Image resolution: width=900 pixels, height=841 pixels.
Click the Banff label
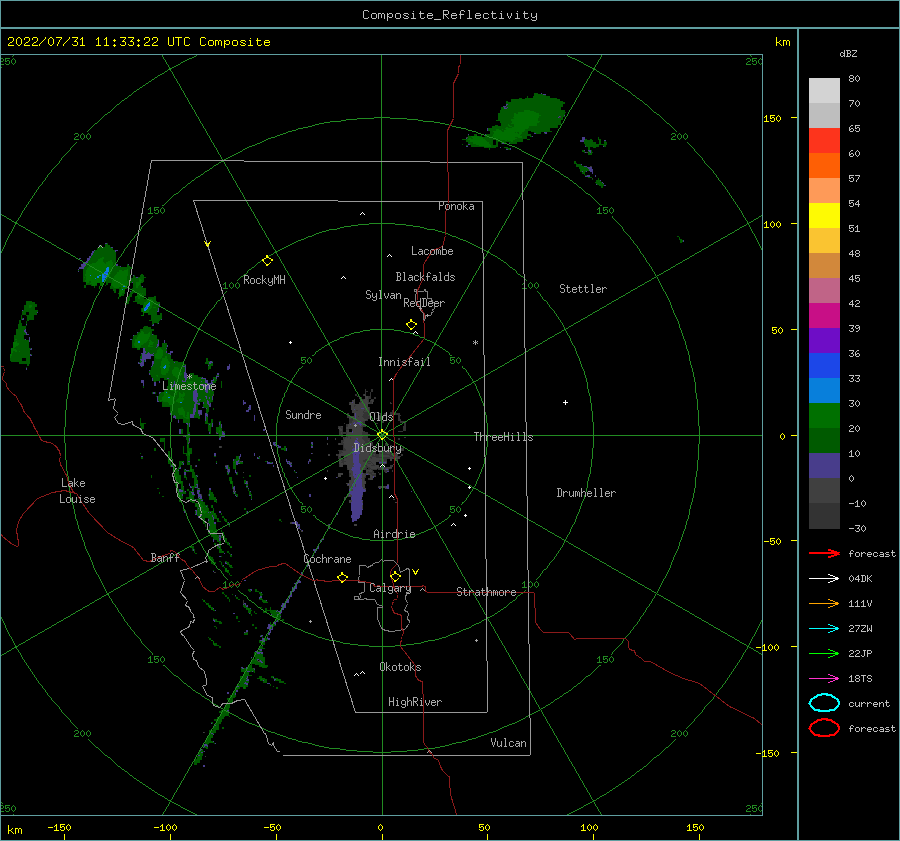165,557
